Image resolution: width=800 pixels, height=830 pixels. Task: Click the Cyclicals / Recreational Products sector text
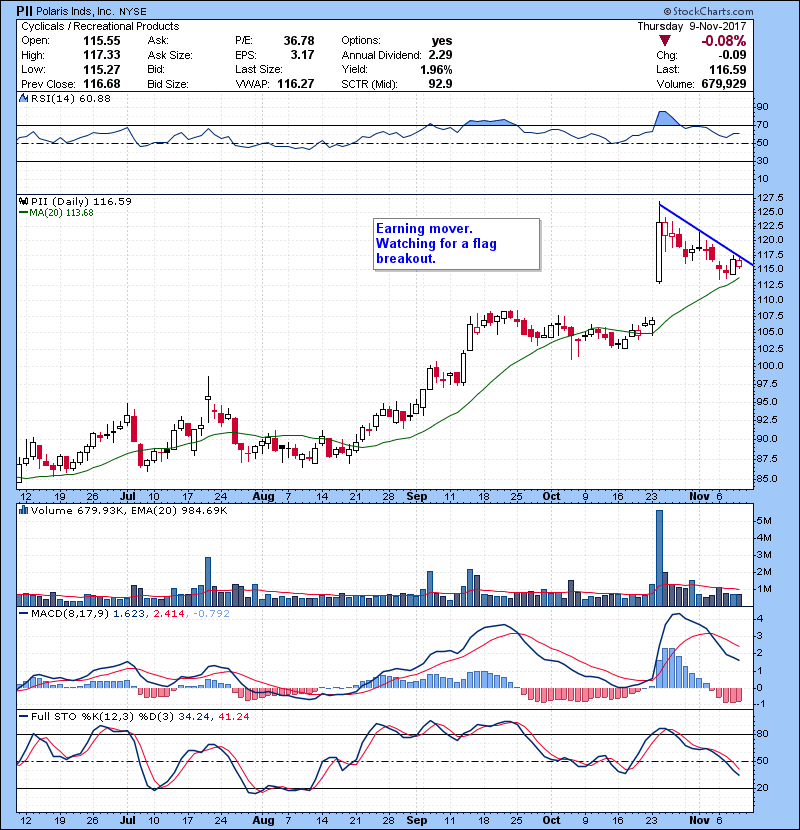point(100,26)
